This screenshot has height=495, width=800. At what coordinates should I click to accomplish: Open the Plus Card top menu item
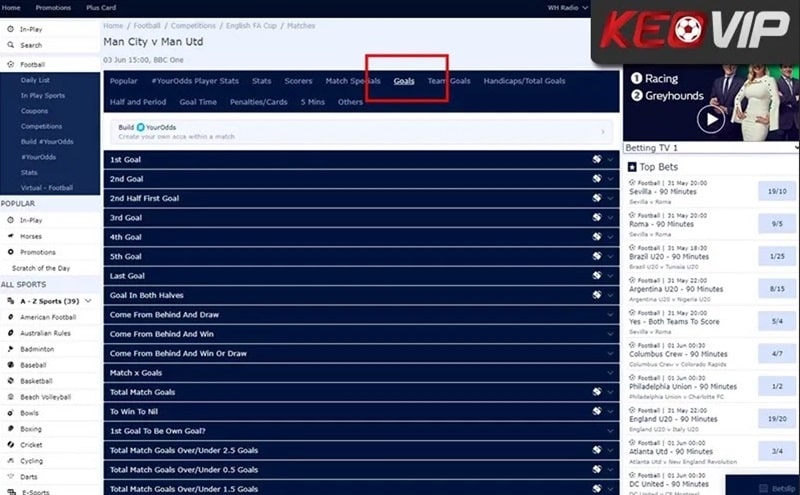(101, 8)
